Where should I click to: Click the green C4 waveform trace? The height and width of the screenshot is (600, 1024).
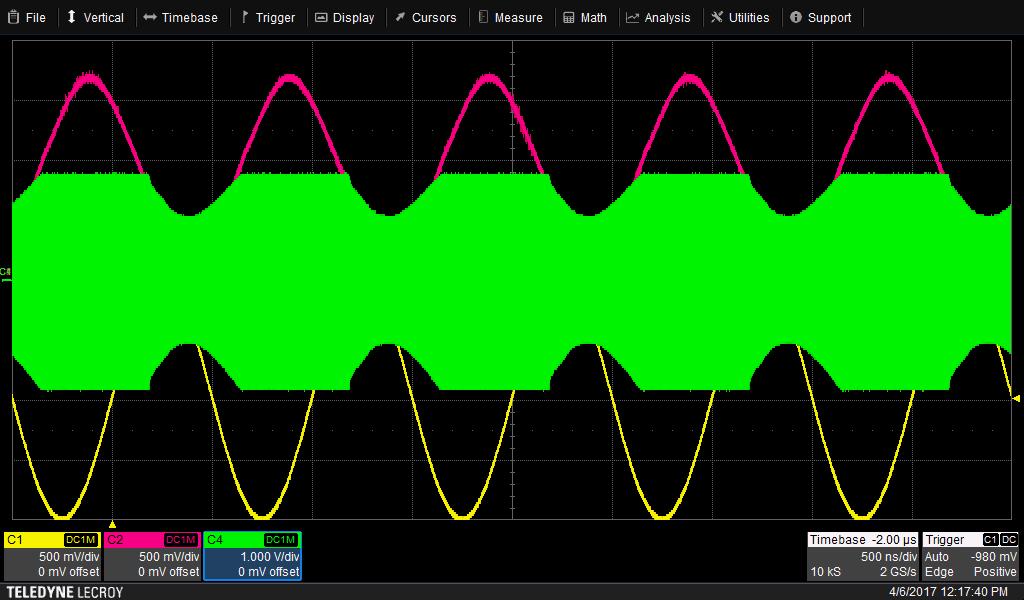[x=512, y=281]
